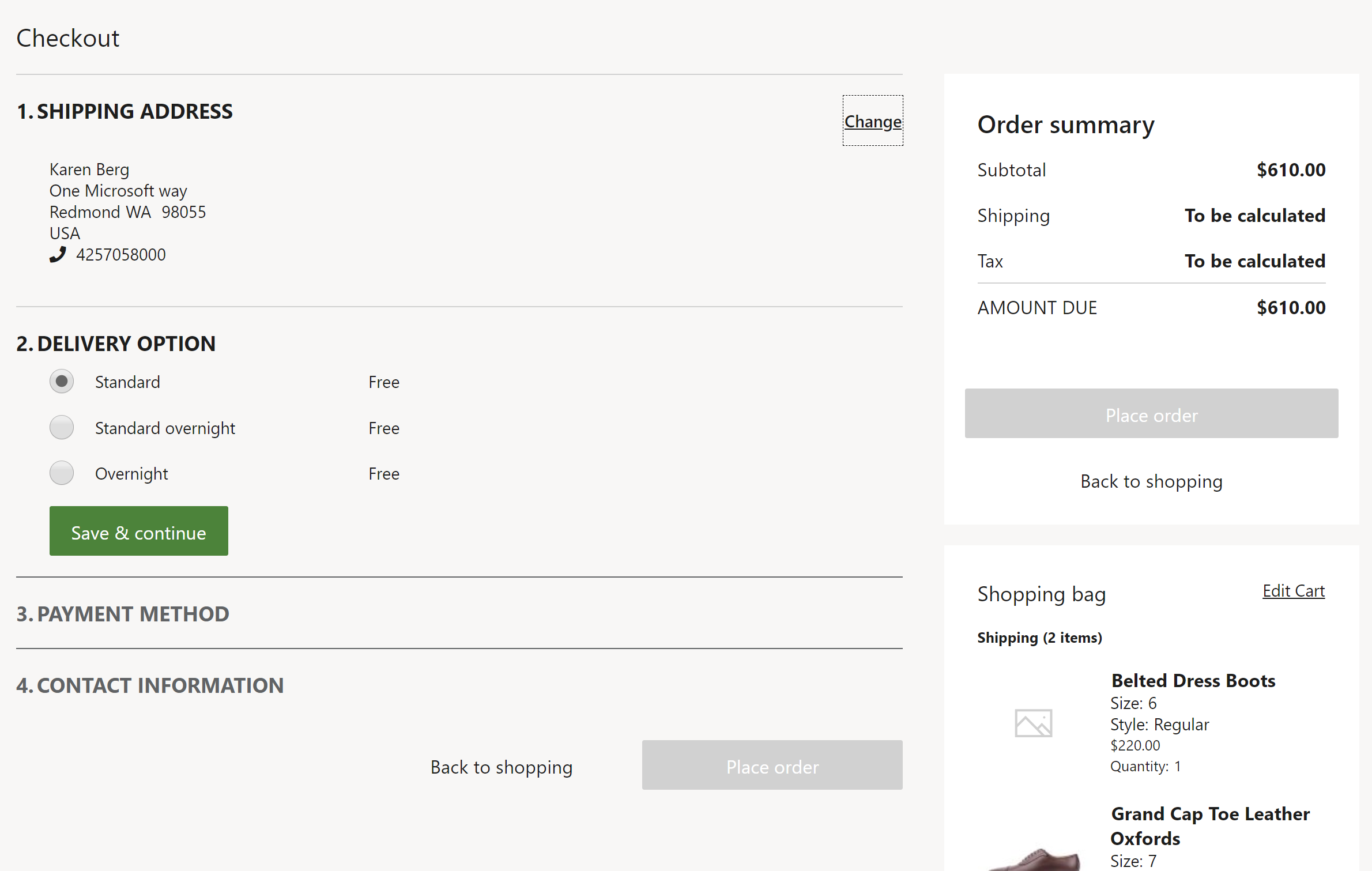Select the Standard delivery radio button
Viewport: 1372px width, 871px height.
(x=62, y=381)
